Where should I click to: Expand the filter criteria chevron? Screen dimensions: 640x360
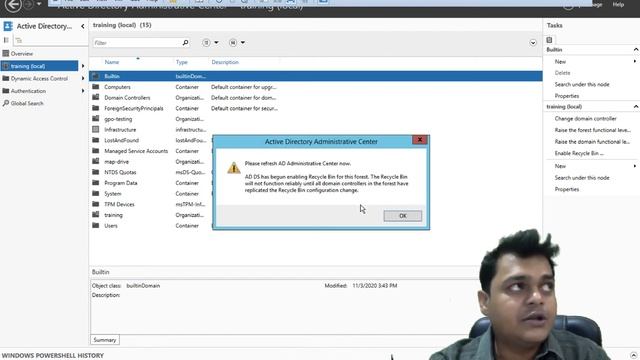click(x=533, y=42)
